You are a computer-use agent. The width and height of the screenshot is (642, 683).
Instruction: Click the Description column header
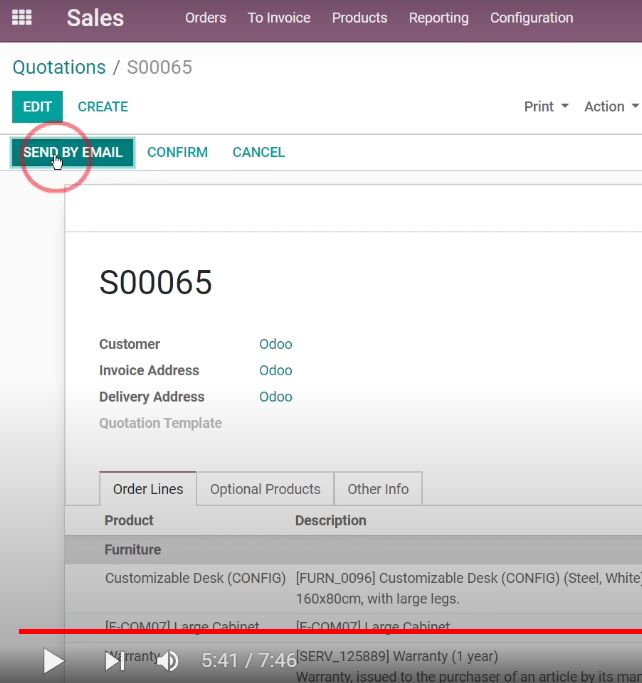(x=331, y=521)
